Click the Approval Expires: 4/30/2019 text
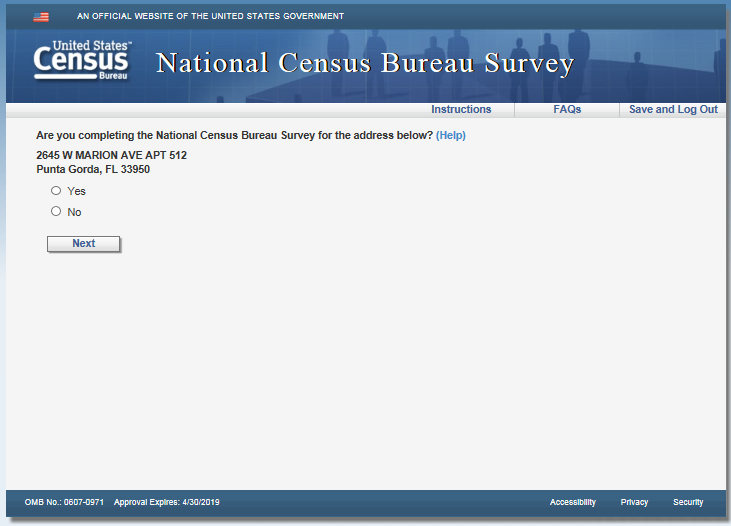Viewport: 731px width, 526px height. (x=166, y=502)
